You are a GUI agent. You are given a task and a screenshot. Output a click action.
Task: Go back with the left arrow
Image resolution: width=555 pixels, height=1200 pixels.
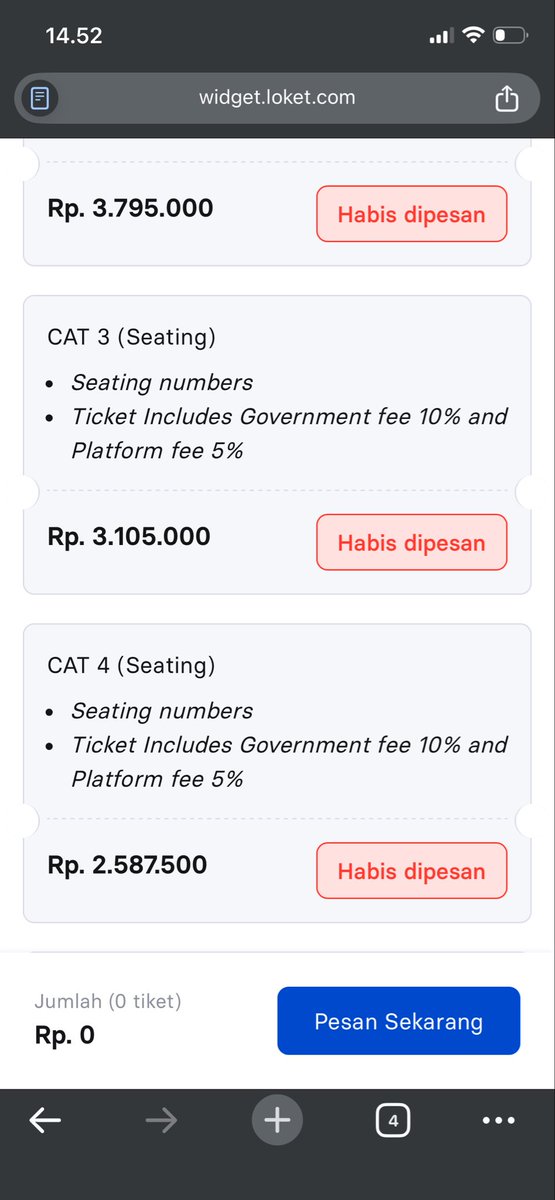coord(45,1121)
